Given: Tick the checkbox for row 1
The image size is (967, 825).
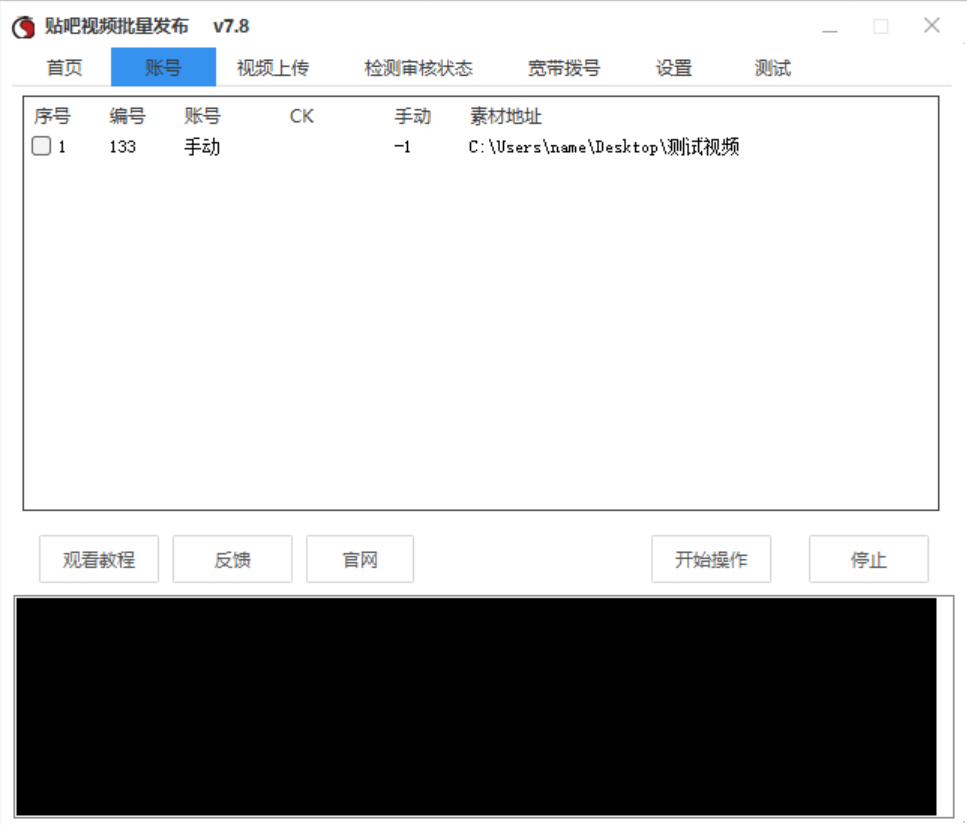Looking at the screenshot, I should 41,146.
